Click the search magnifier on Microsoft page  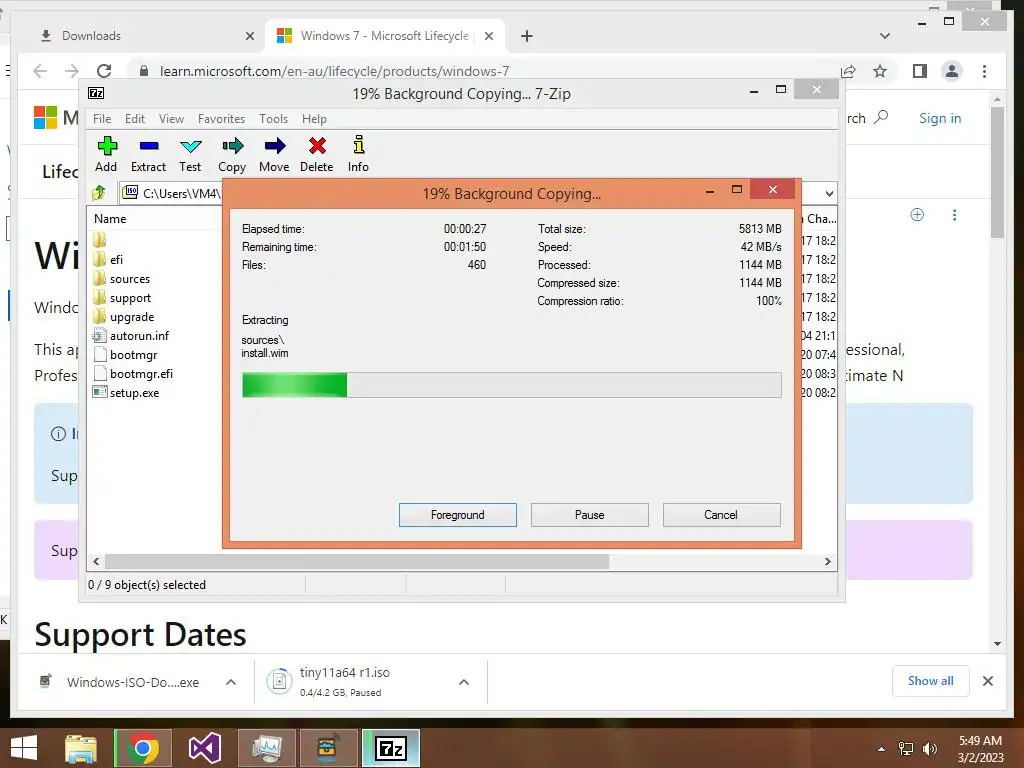coord(881,118)
